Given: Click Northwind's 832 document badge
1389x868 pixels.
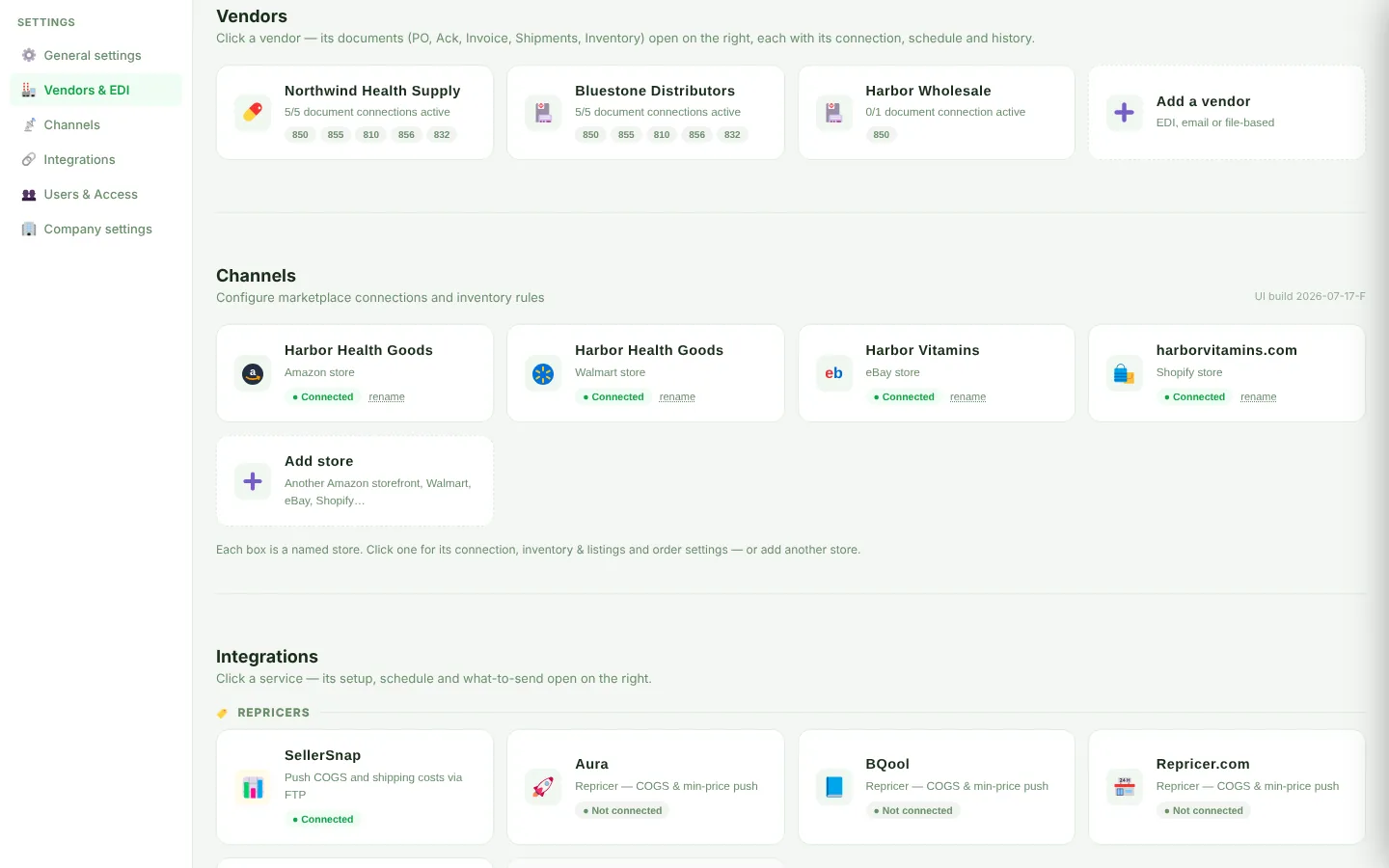Looking at the screenshot, I should point(442,135).
